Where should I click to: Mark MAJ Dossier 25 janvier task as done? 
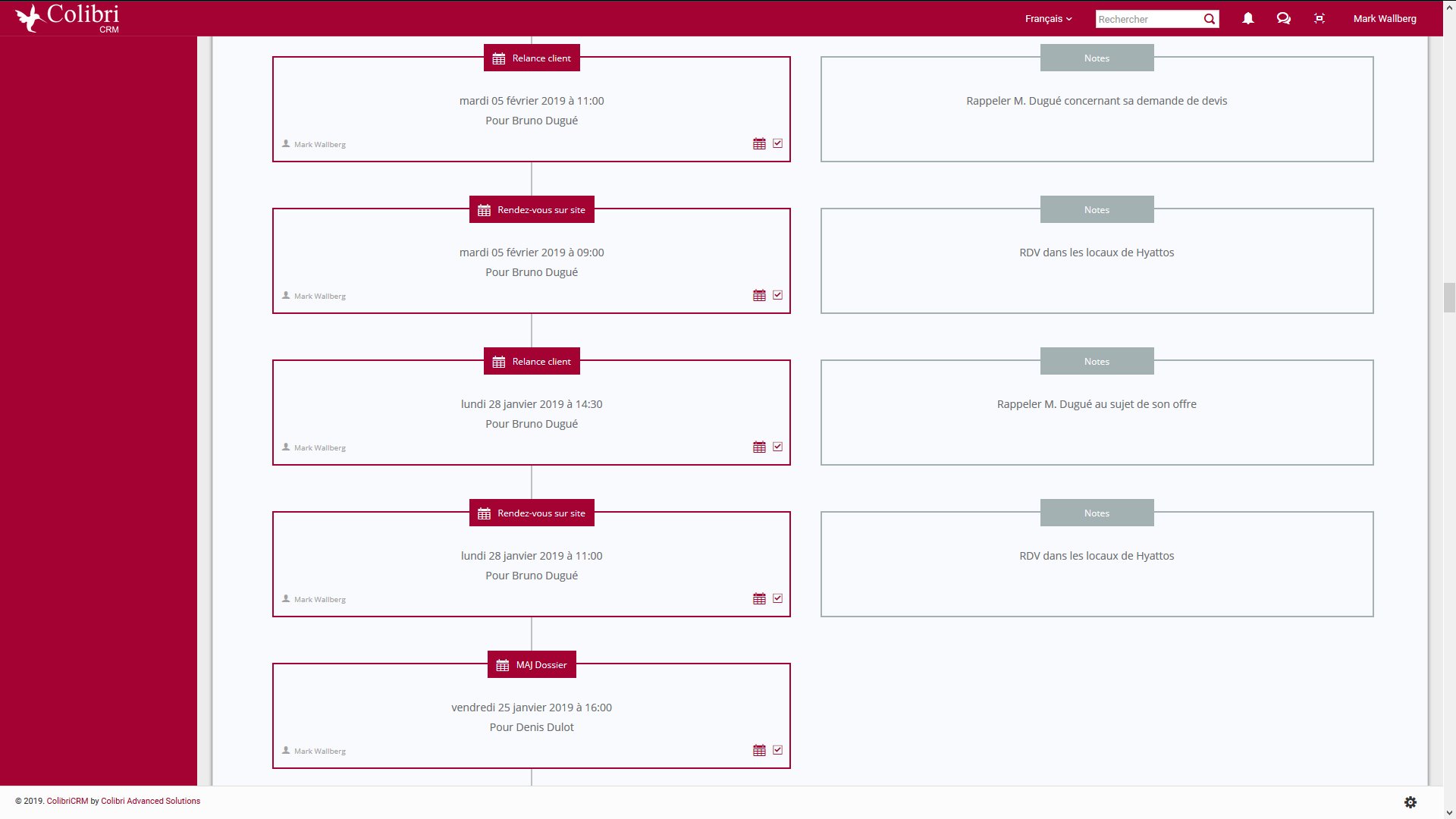click(x=777, y=750)
